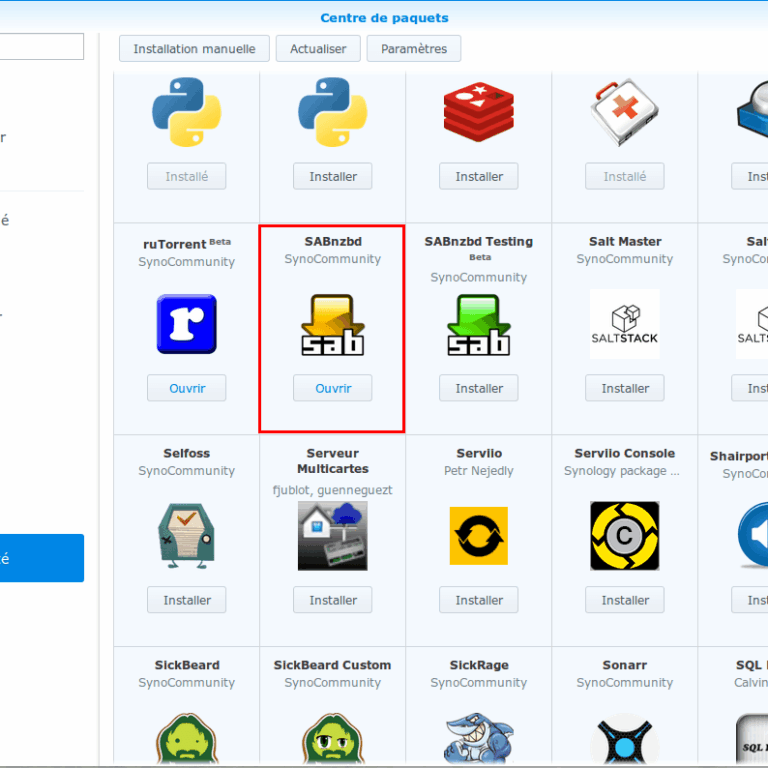Click the Serveur Multicartes house icon
The image size is (768, 768).
(x=333, y=536)
